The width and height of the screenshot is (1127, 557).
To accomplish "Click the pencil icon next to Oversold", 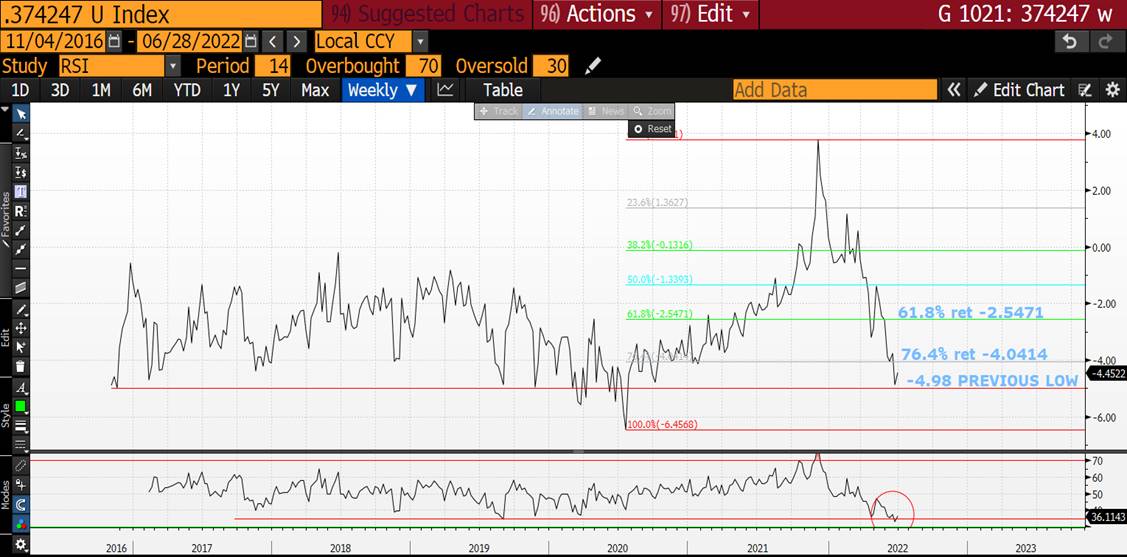I will click(x=592, y=66).
